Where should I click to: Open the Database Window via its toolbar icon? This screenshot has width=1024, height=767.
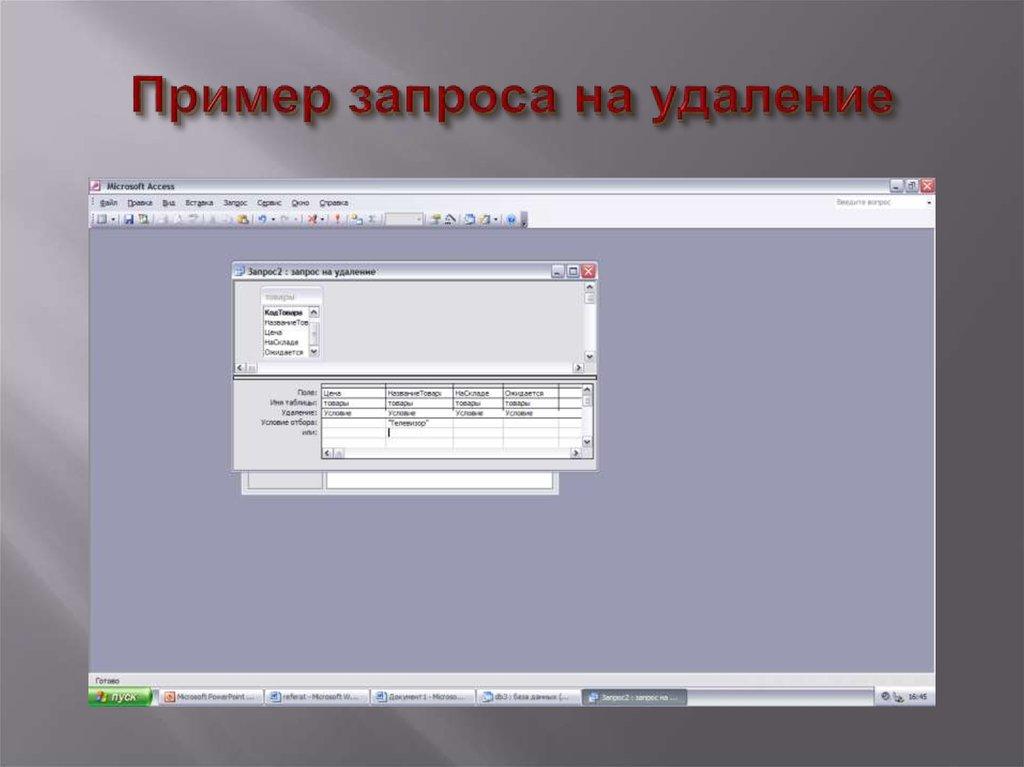(x=469, y=217)
